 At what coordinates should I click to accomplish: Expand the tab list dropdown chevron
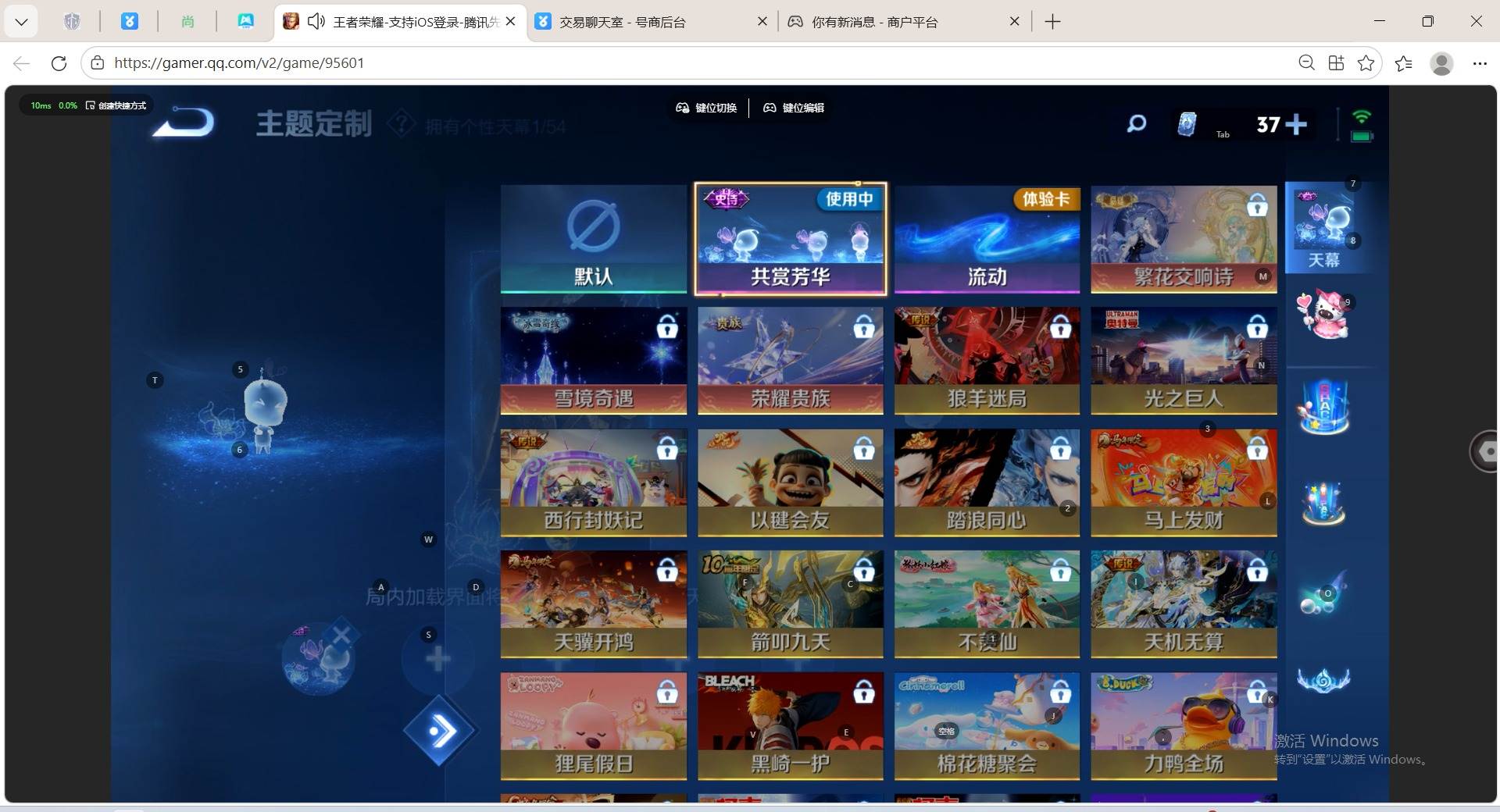[21, 22]
